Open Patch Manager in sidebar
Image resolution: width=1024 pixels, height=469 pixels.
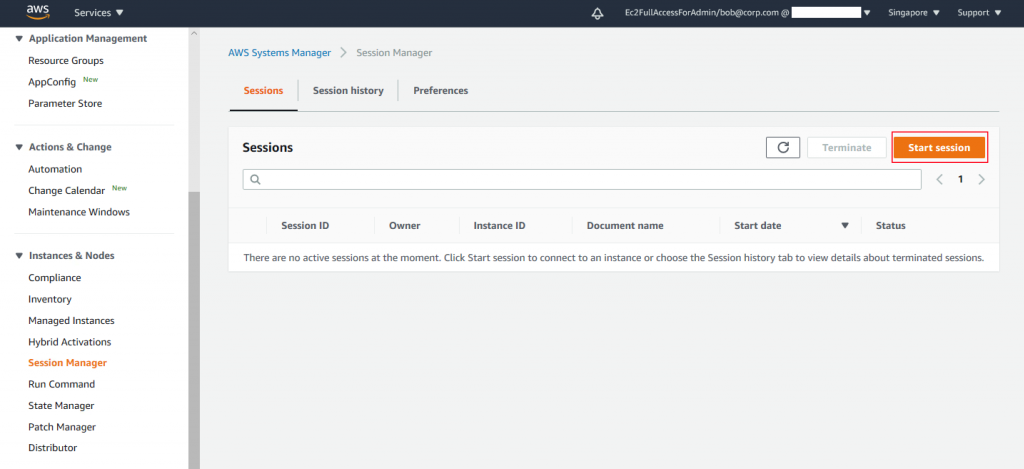pyautogui.click(x=62, y=427)
